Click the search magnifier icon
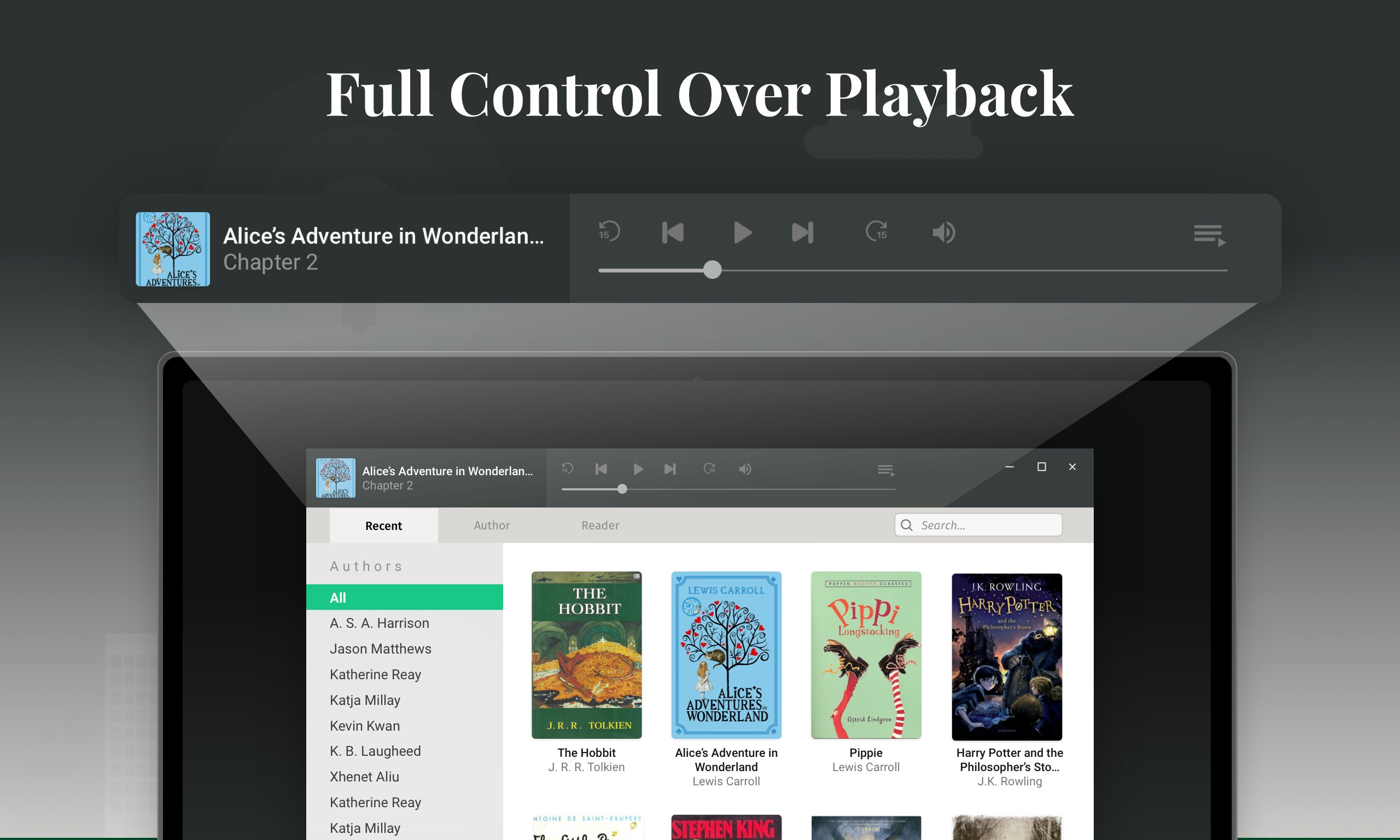 click(x=907, y=526)
